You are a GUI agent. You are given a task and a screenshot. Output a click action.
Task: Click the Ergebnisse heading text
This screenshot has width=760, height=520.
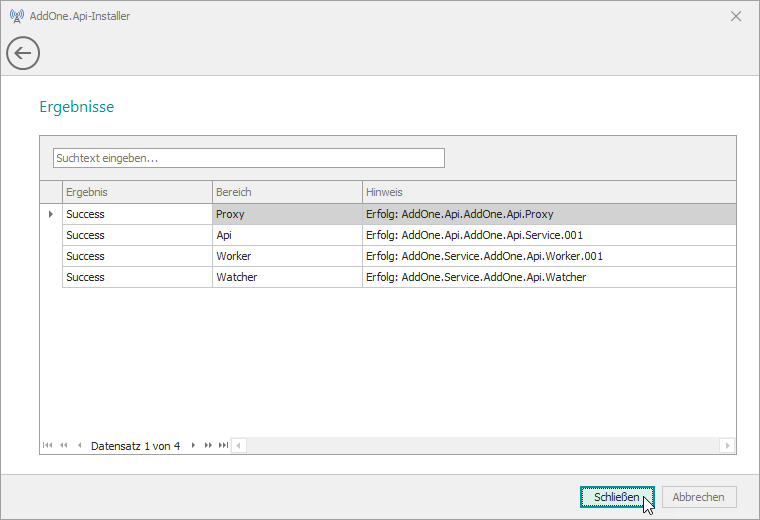tap(77, 107)
